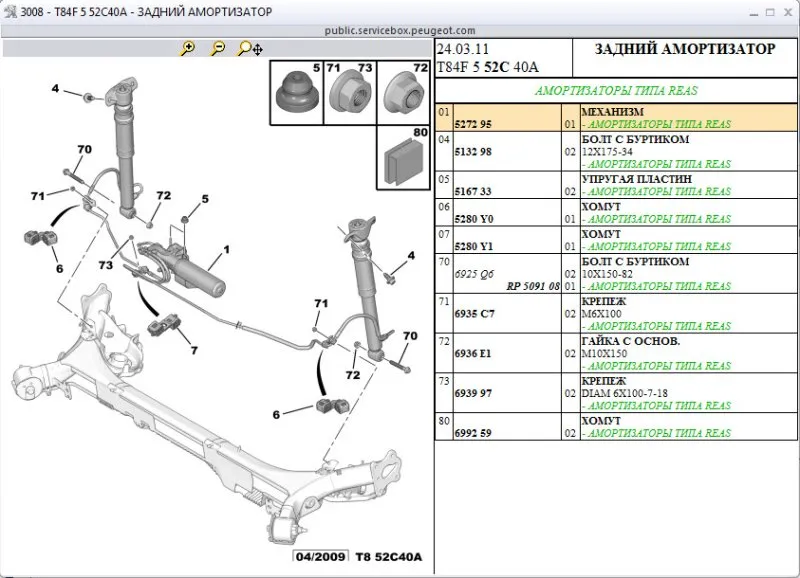
Task: Click the public.servicebox.peugeot.com address bar
Action: point(400,31)
